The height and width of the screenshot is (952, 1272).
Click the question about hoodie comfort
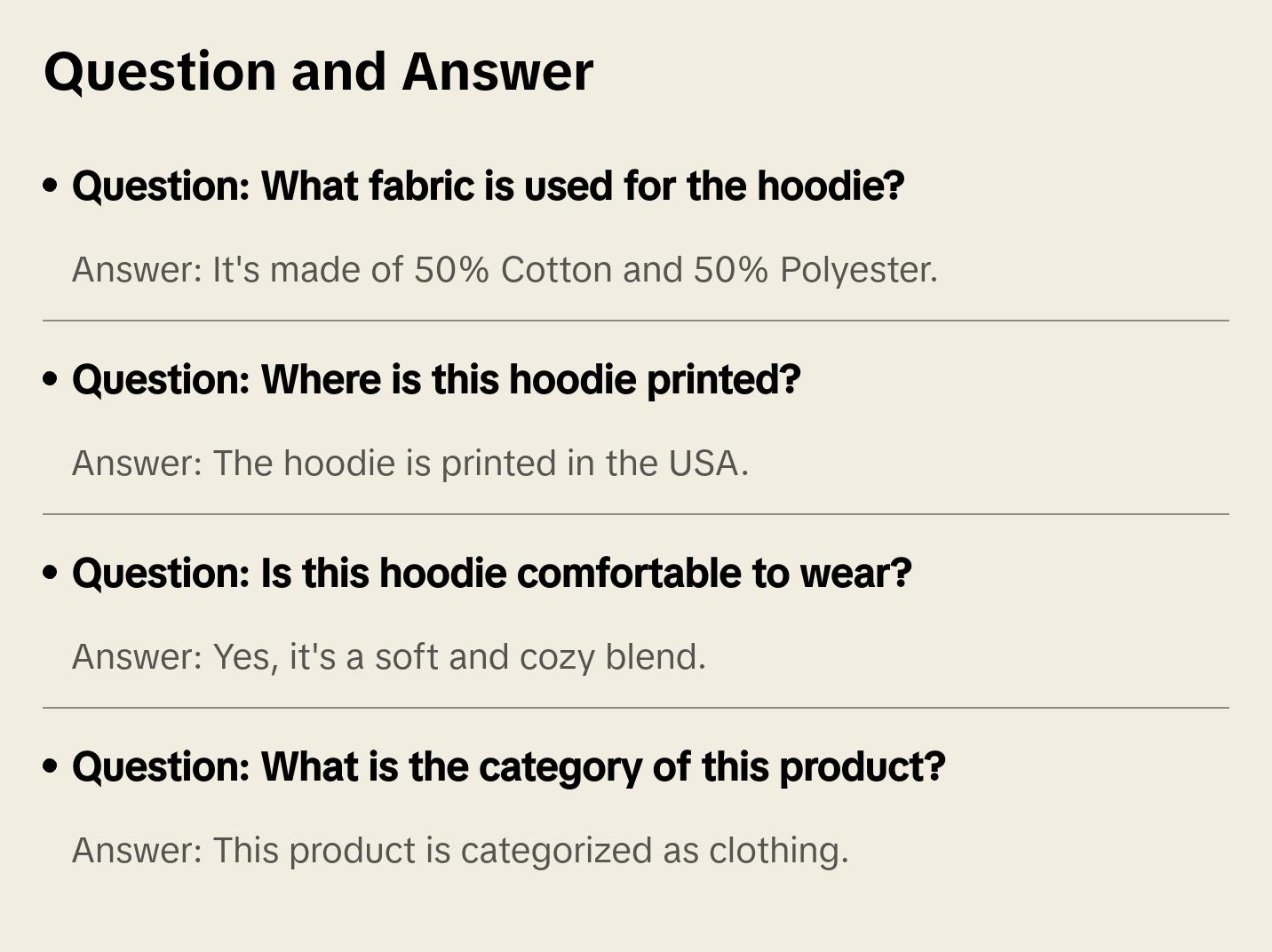point(491,574)
